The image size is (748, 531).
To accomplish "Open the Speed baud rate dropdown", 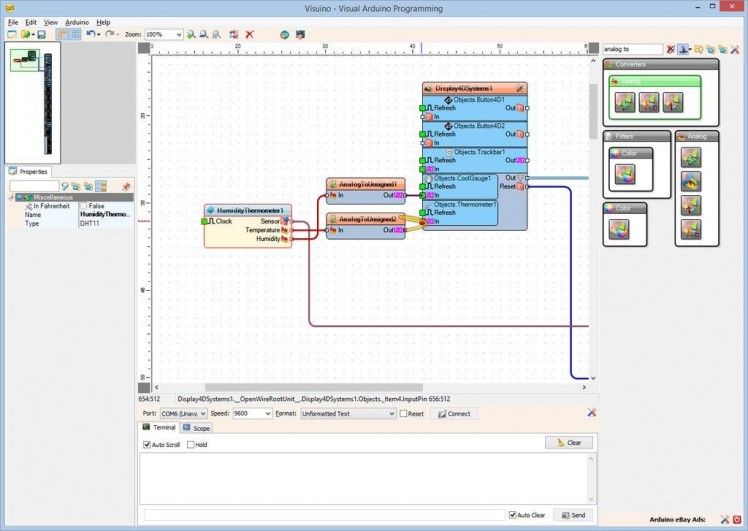I will click(x=266, y=413).
